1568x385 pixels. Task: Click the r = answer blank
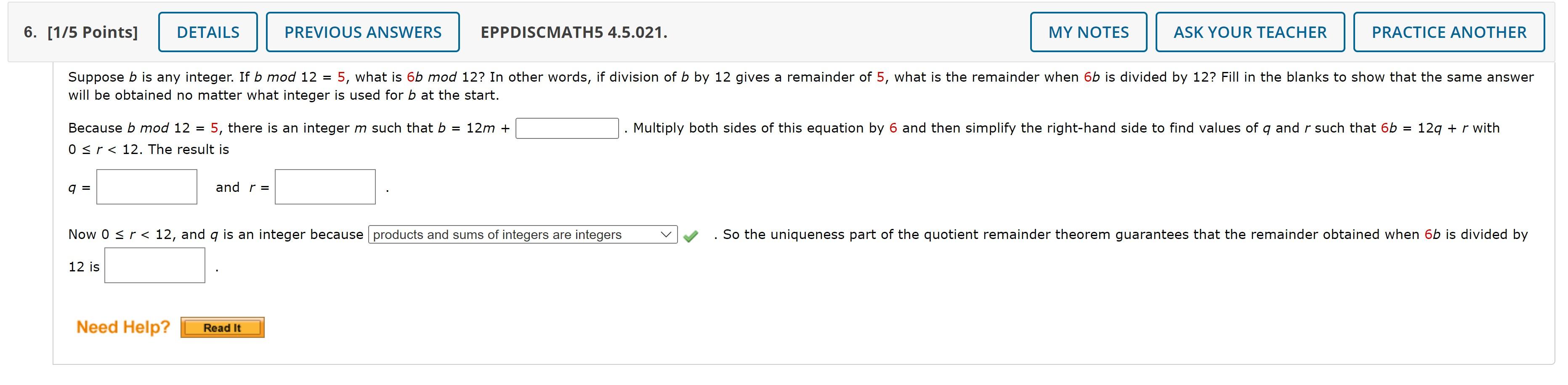(325, 187)
